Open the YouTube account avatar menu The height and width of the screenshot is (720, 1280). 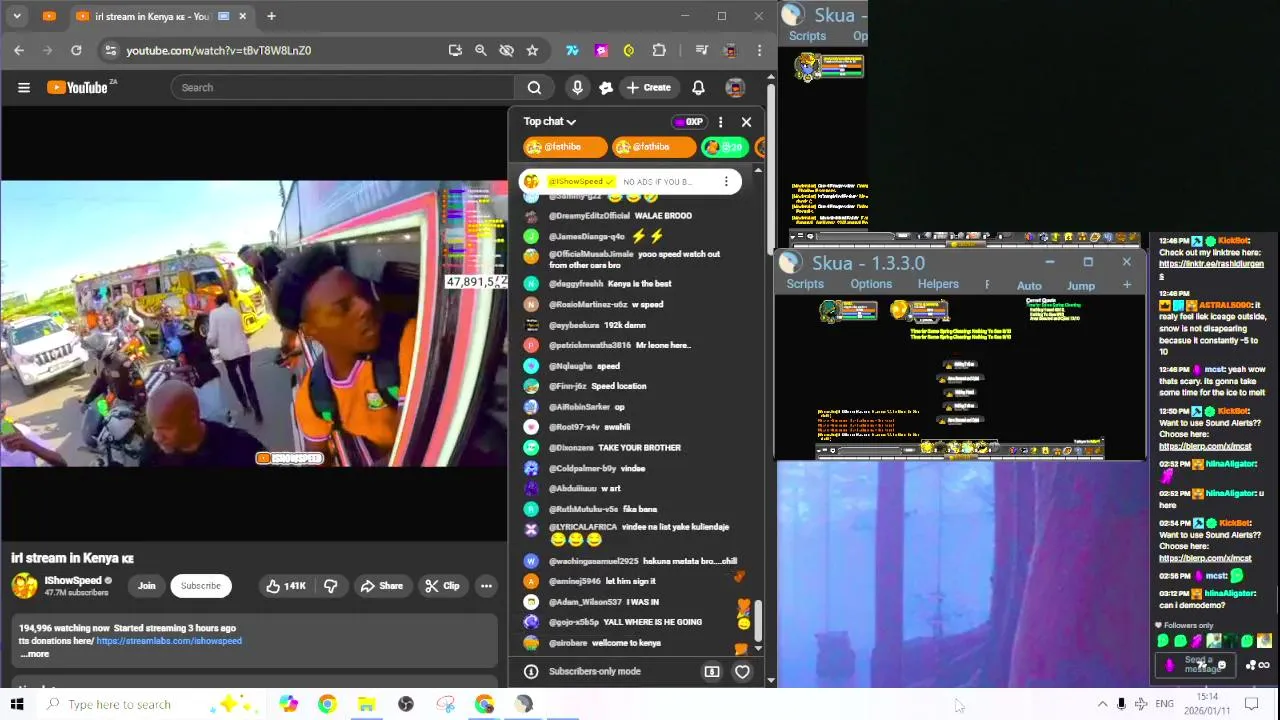tap(735, 88)
